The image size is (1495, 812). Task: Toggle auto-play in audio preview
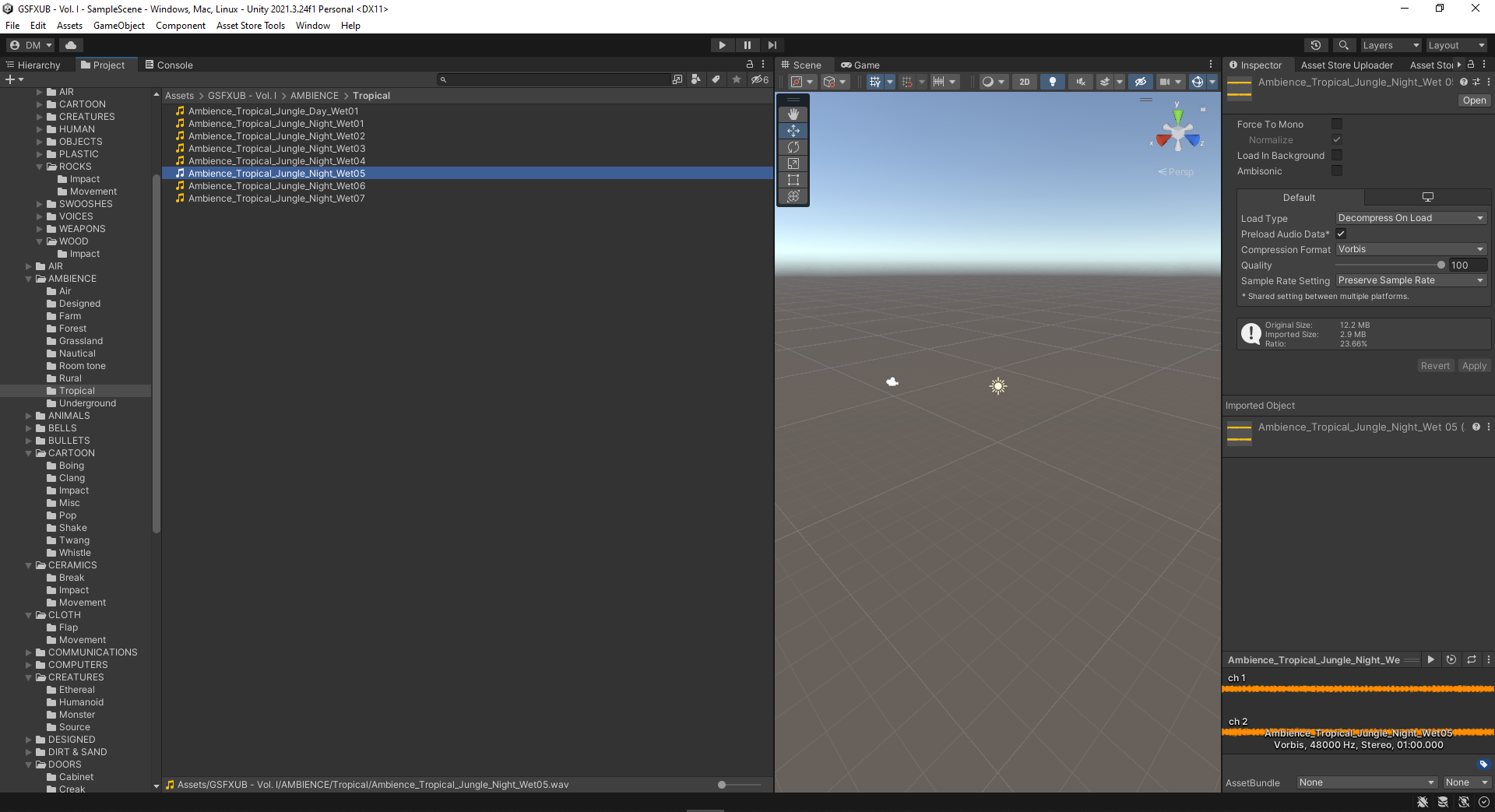point(1451,659)
